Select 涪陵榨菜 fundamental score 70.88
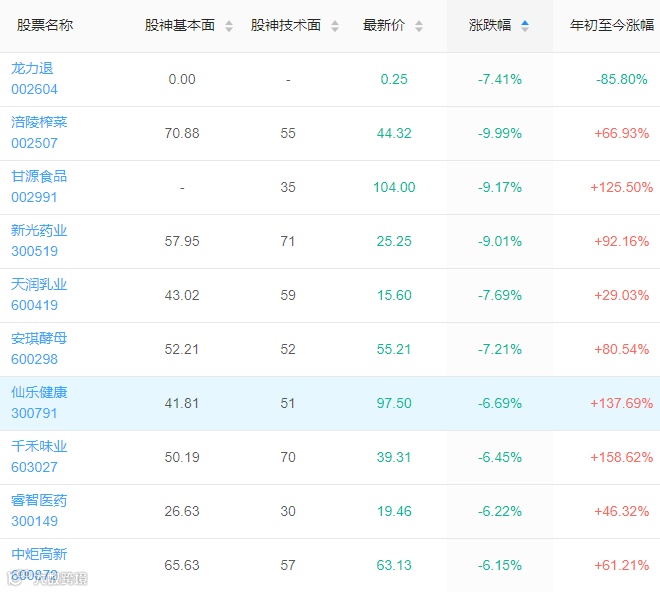The width and height of the screenshot is (660, 592). pos(182,133)
